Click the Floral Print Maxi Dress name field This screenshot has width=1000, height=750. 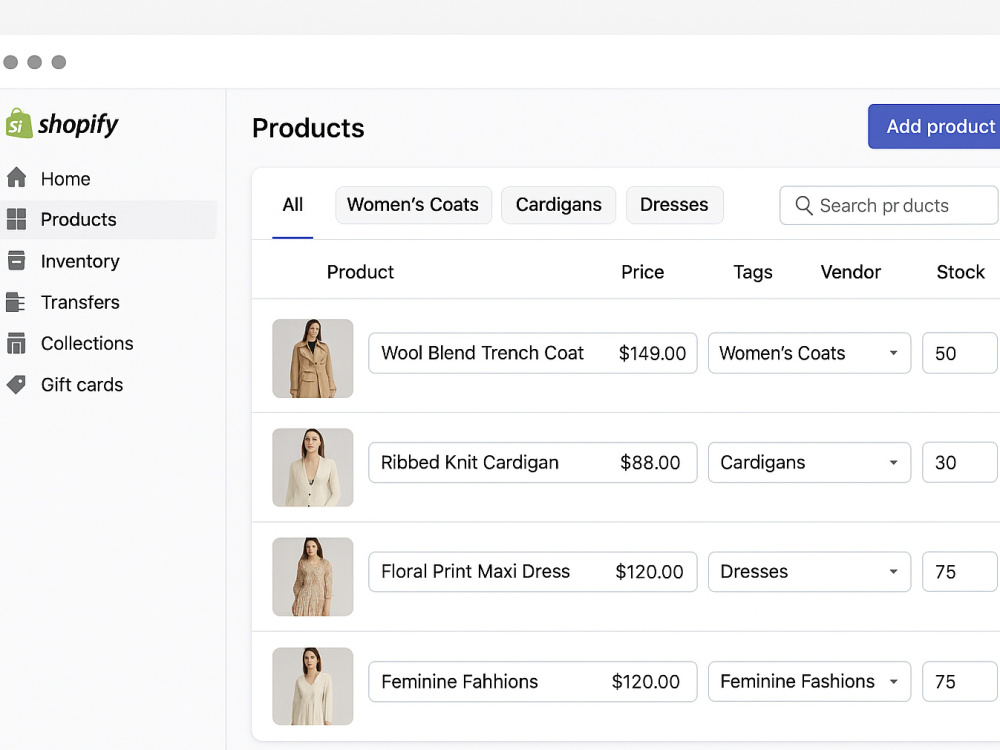point(533,571)
